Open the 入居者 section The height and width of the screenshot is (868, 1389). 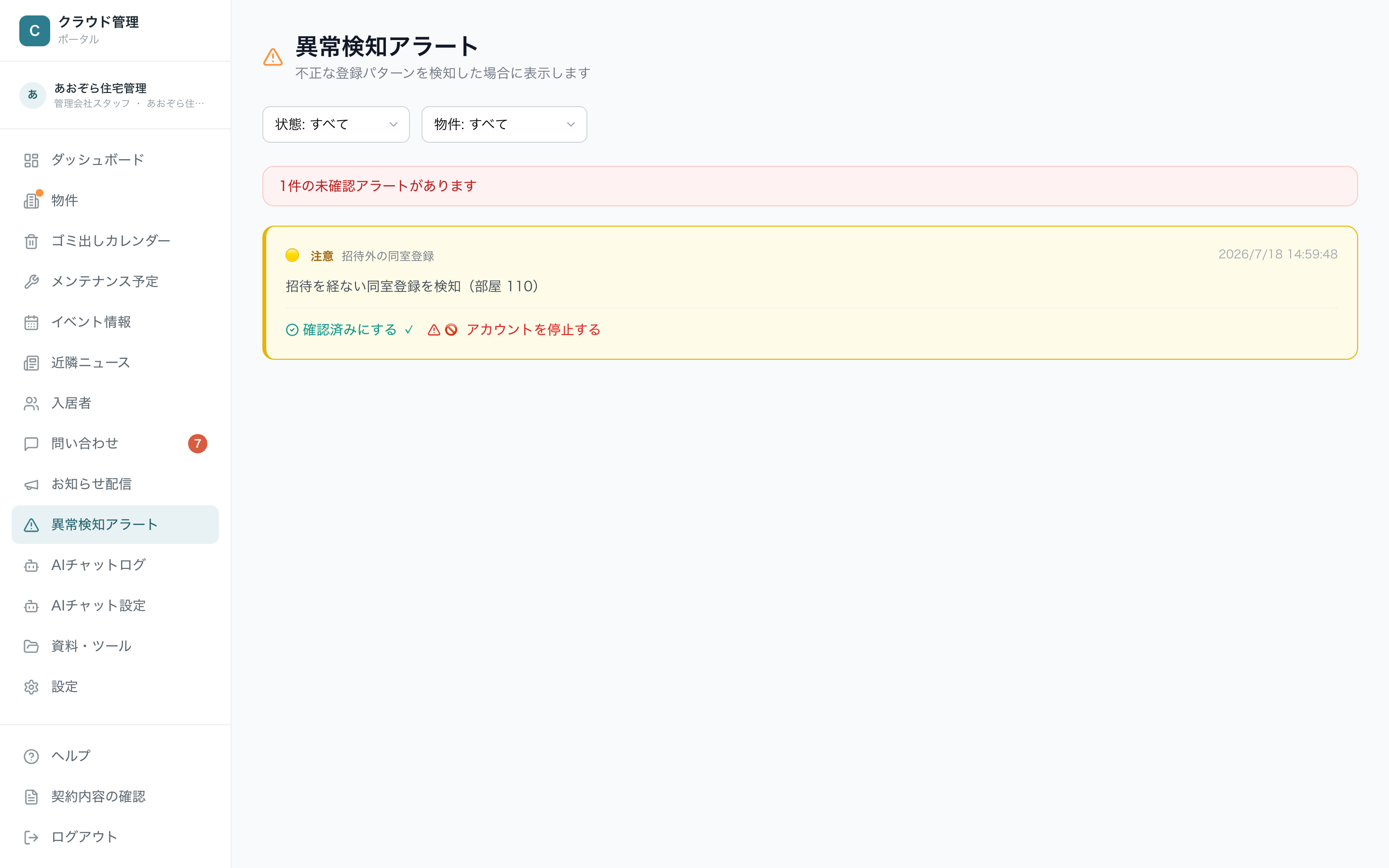click(x=115, y=403)
